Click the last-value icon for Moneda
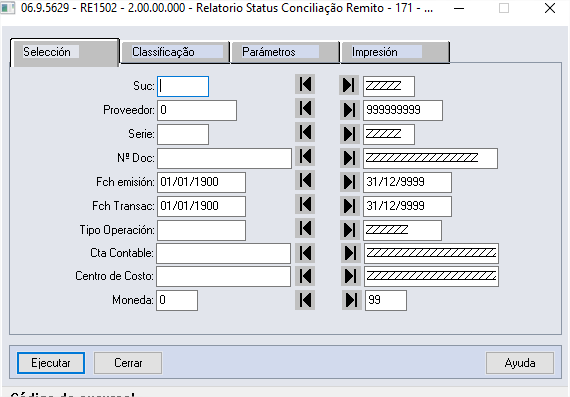The height and width of the screenshot is (397, 570). coord(352,300)
